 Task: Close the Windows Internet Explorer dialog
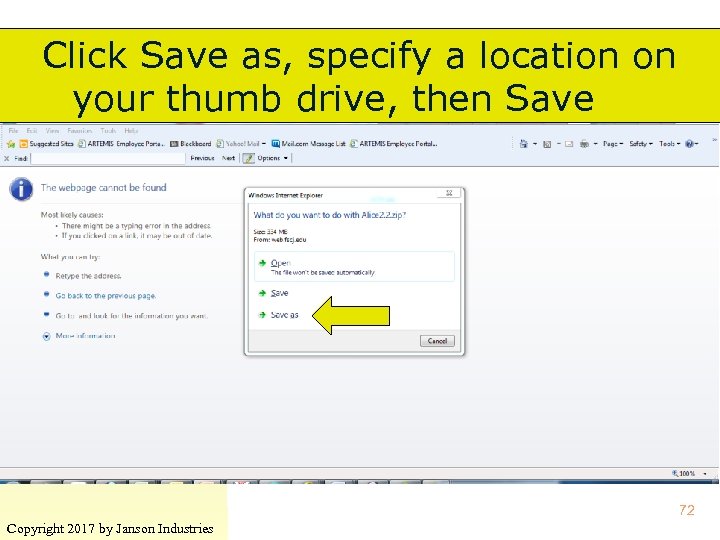450,193
